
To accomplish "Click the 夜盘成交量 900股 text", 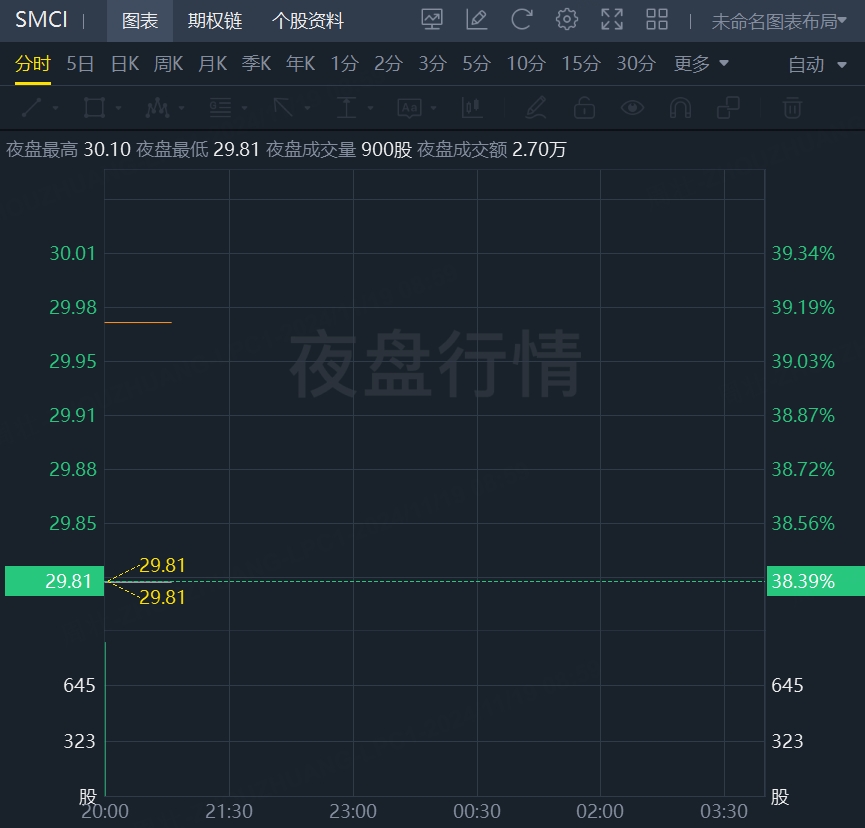I will 339,149.
